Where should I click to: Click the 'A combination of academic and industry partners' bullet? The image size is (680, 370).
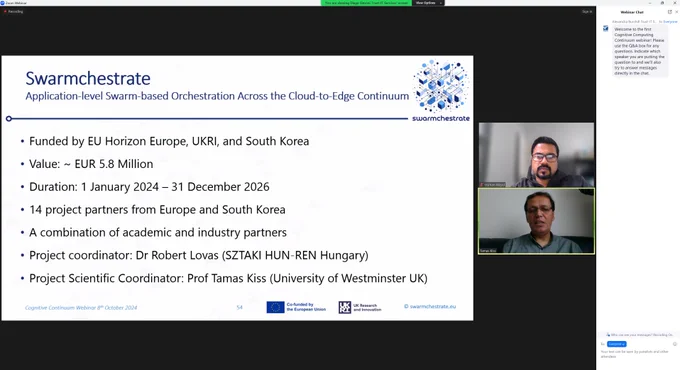pos(158,232)
